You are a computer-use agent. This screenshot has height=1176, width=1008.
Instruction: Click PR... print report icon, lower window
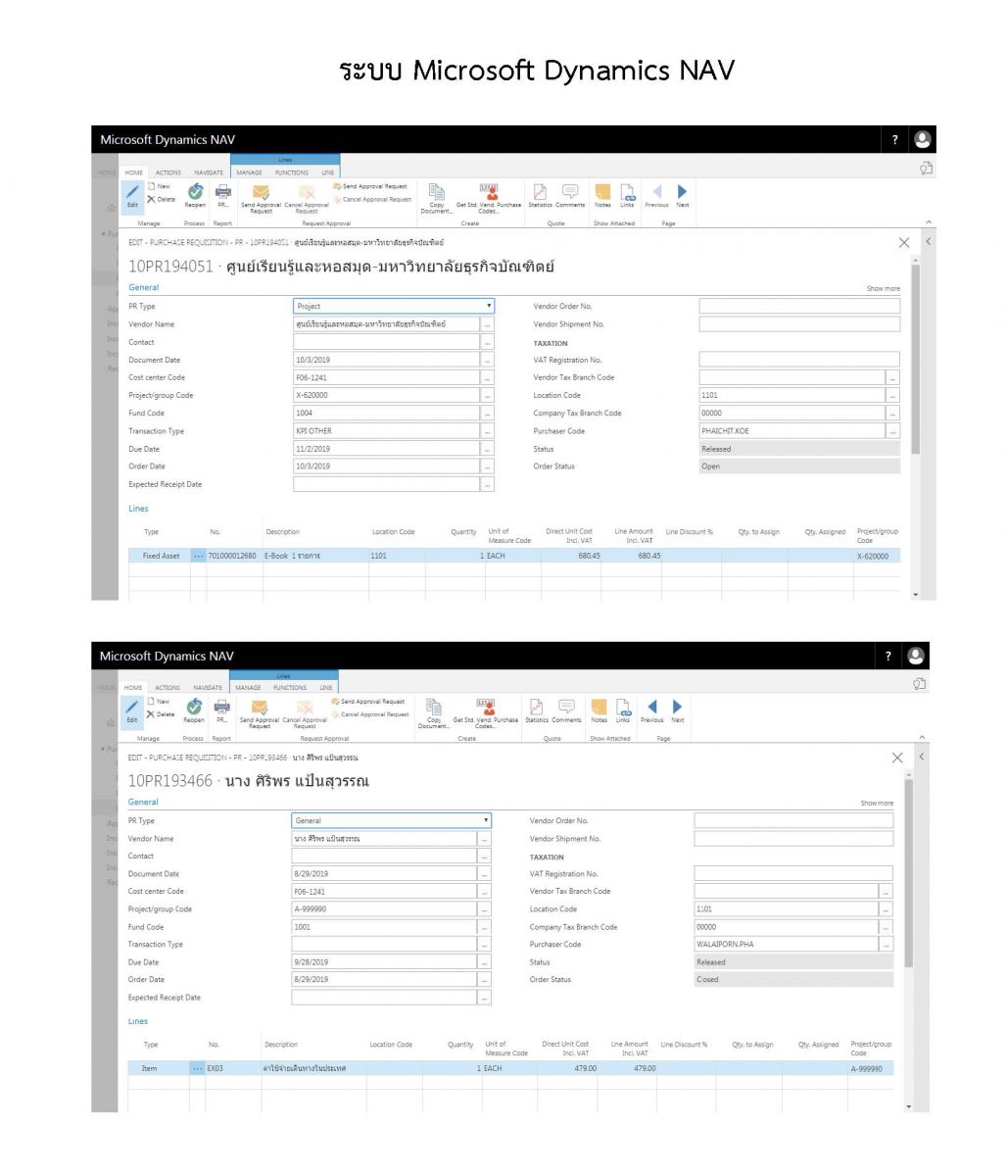coord(222,710)
